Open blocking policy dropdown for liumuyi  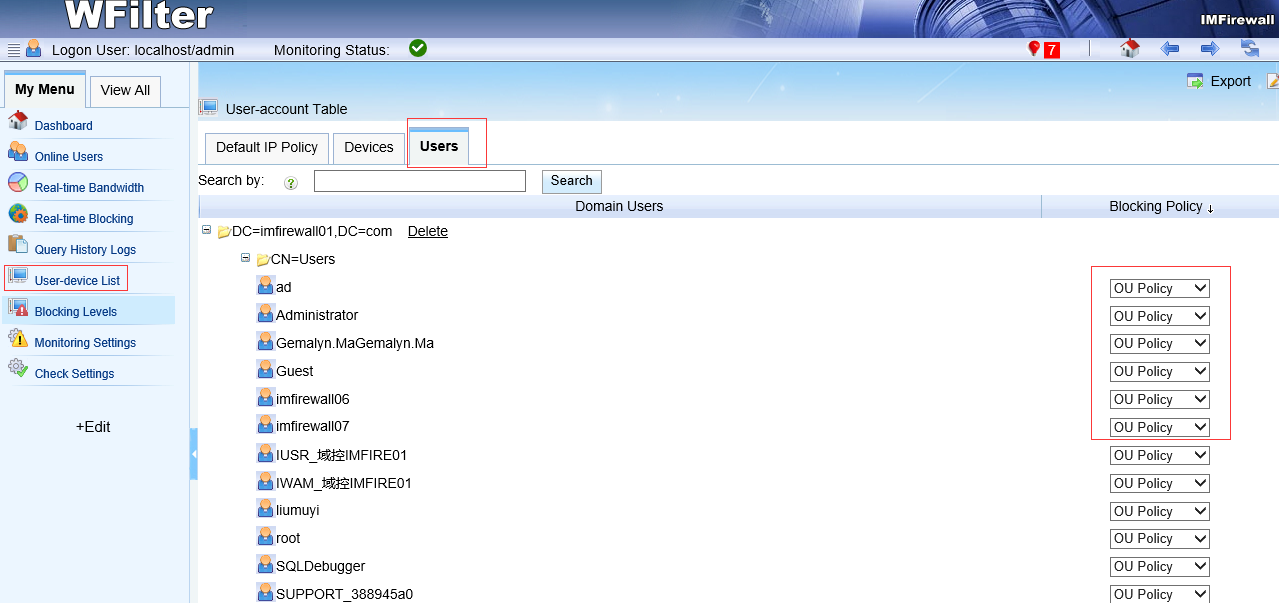click(x=1160, y=511)
